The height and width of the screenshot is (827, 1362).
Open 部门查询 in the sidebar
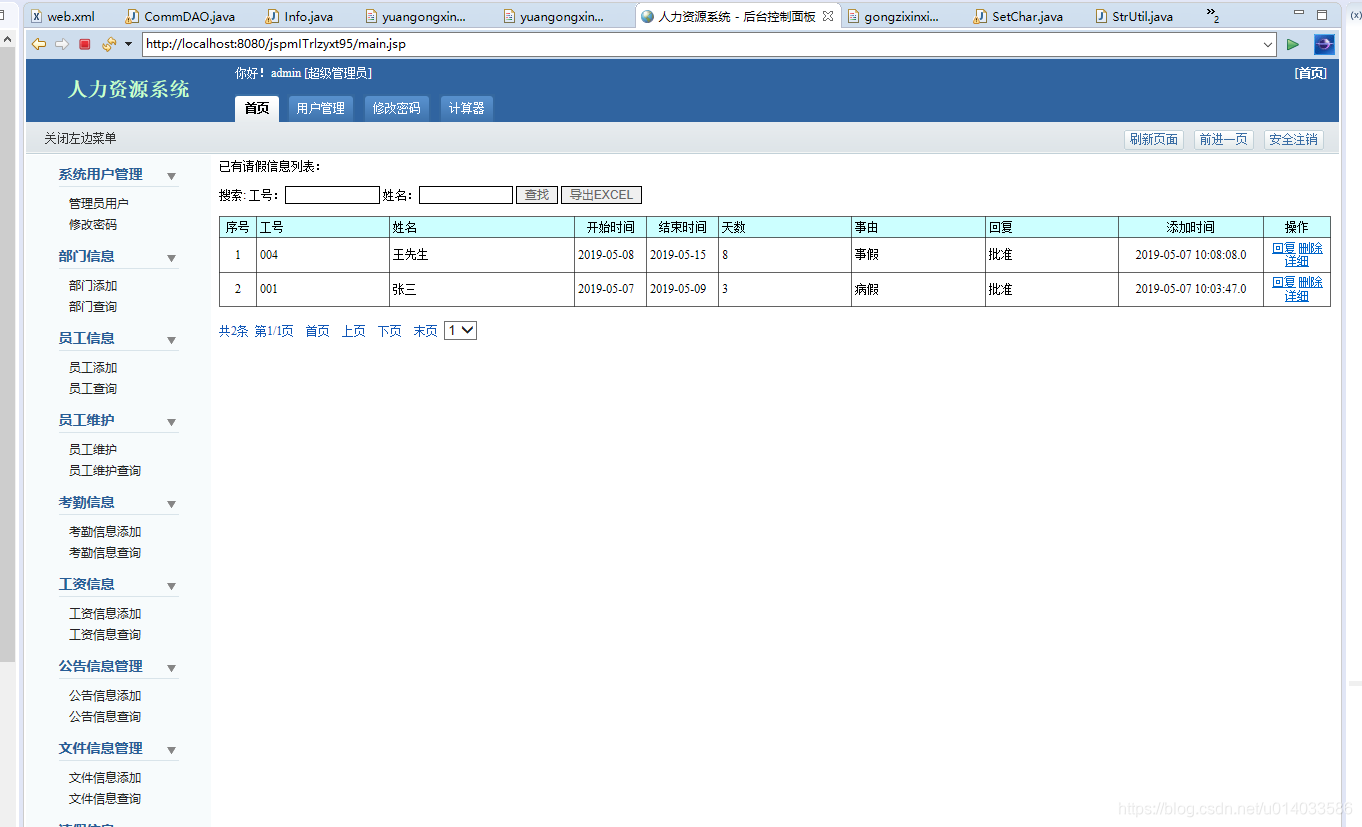tap(93, 307)
